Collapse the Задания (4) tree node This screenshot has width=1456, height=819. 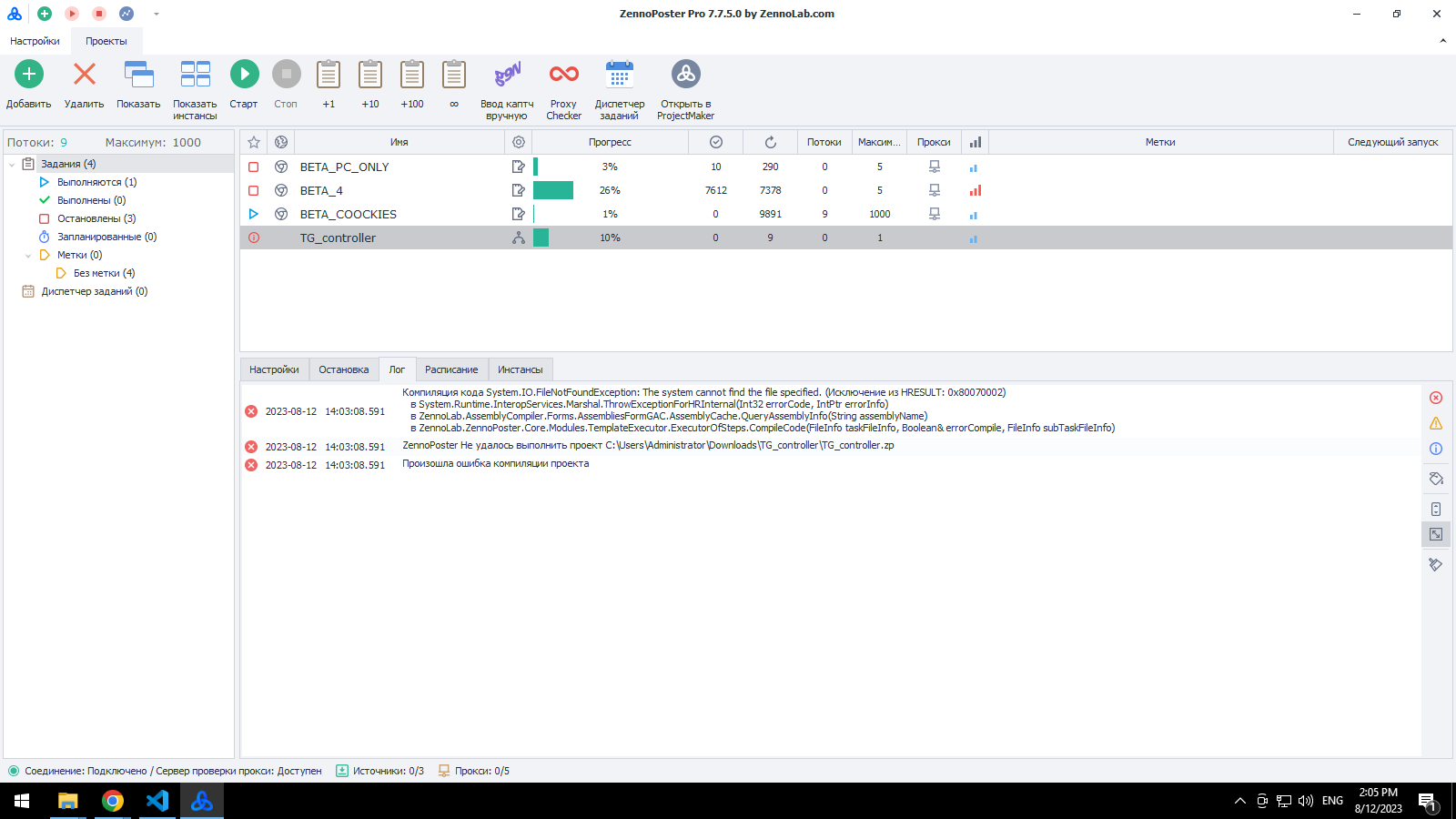(12, 165)
